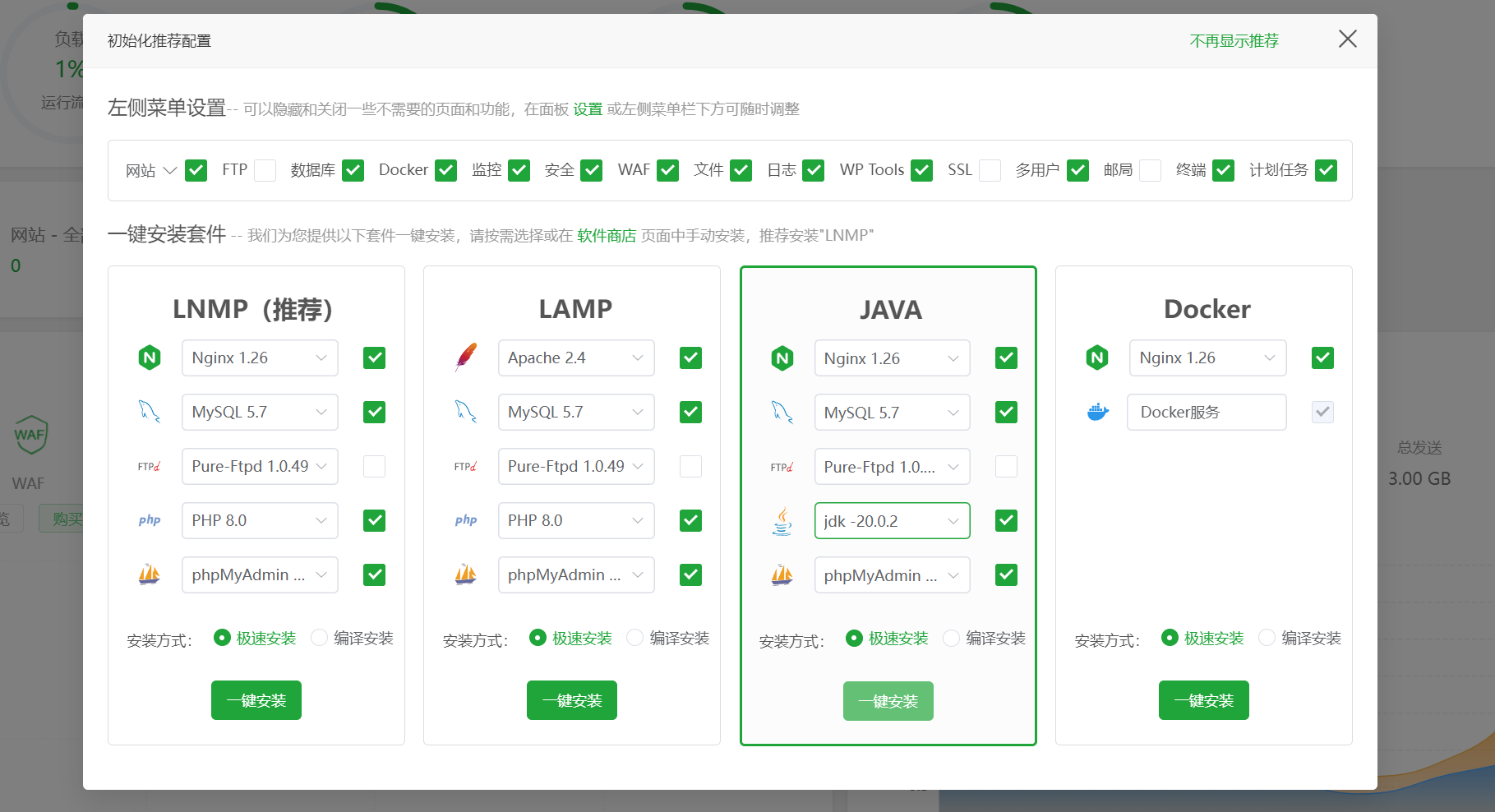1495x812 pixels.
Task: Click the Pure-Ftpd icon in LAMP card
Action: (466, 466)
